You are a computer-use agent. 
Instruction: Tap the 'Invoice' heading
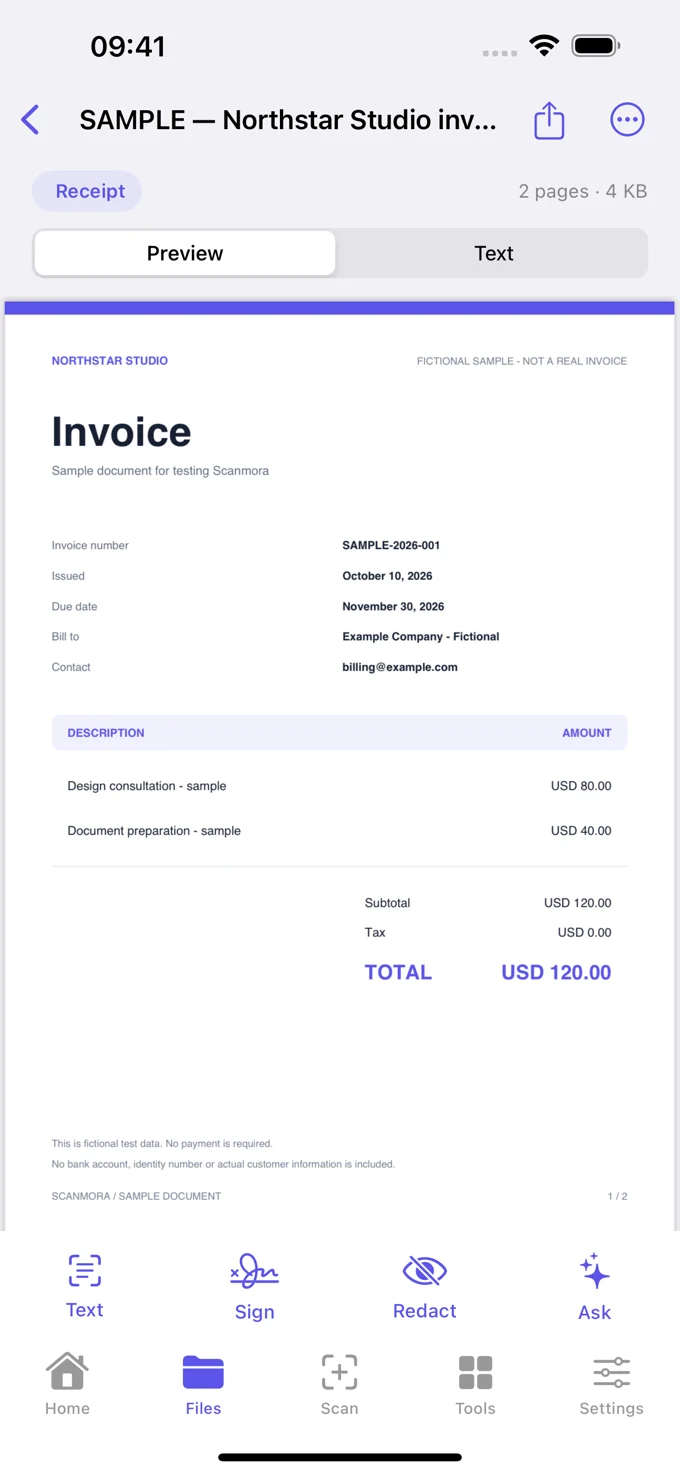121,432
